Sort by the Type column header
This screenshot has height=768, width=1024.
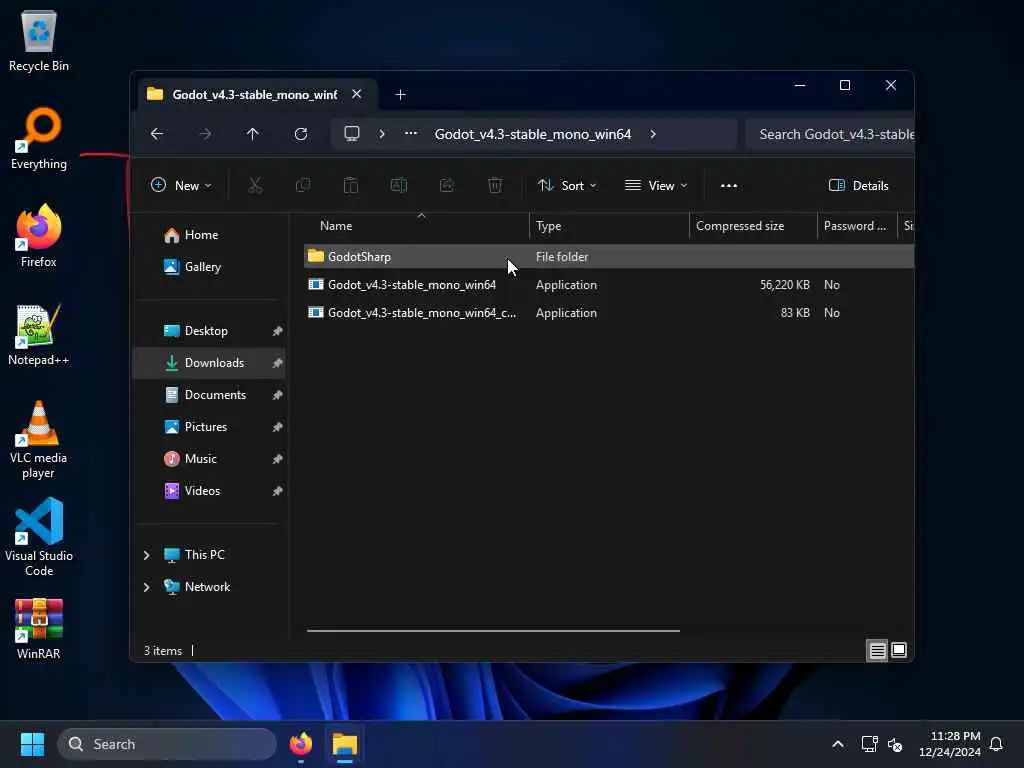click(609, 226)
